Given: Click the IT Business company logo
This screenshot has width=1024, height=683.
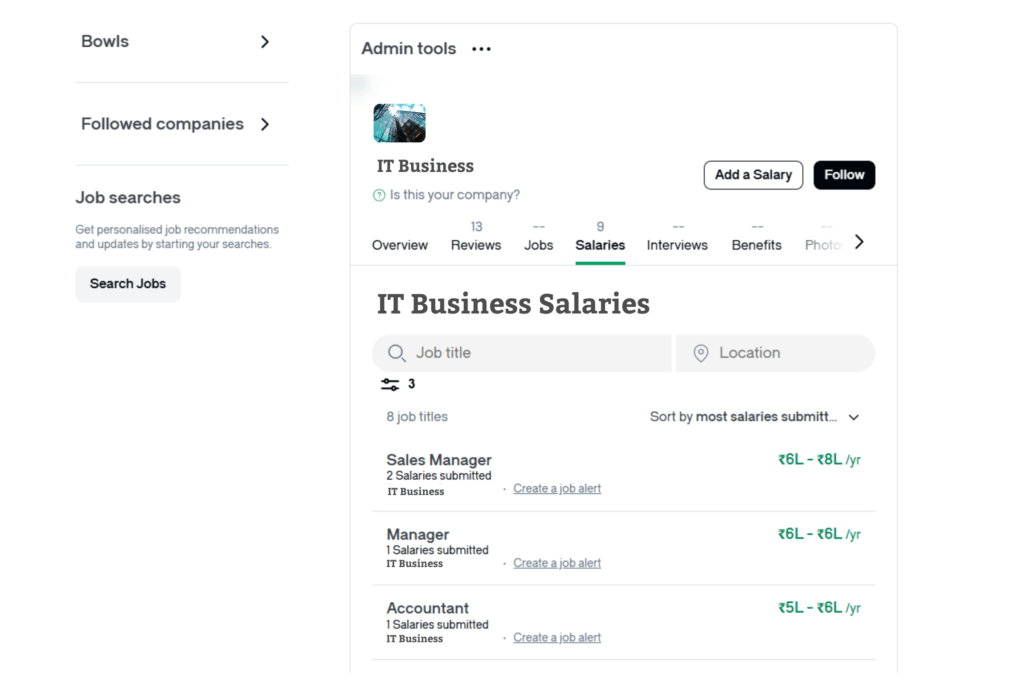Looking at the screenshot, I should (x=399, y=123).
